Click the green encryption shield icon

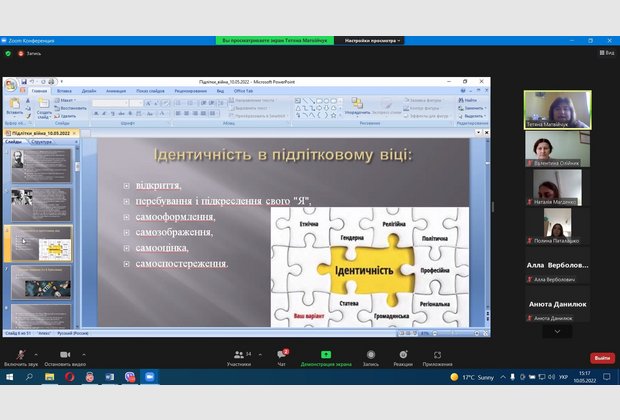coord(8,53)
